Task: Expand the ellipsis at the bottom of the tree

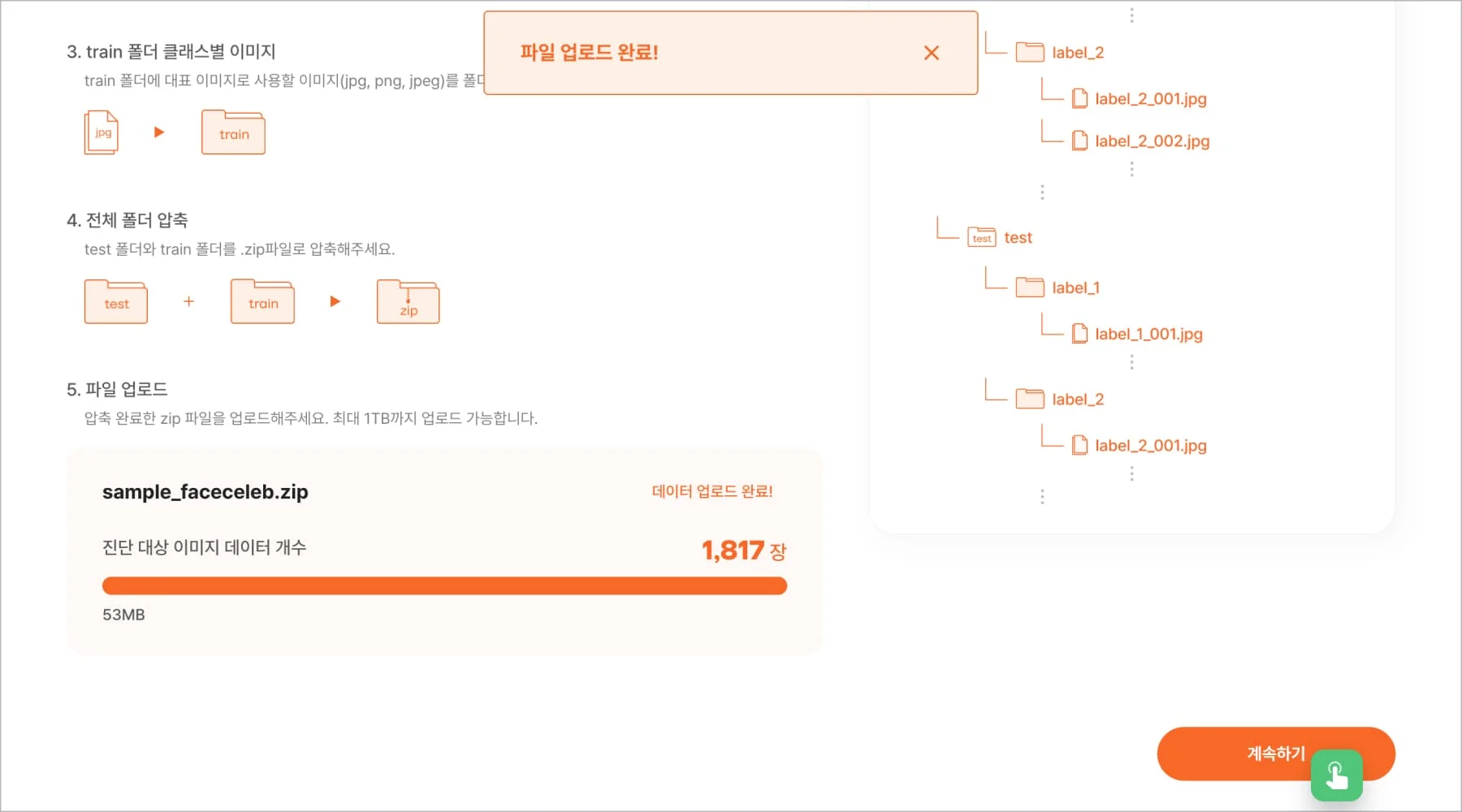Action: [1042, 496]
